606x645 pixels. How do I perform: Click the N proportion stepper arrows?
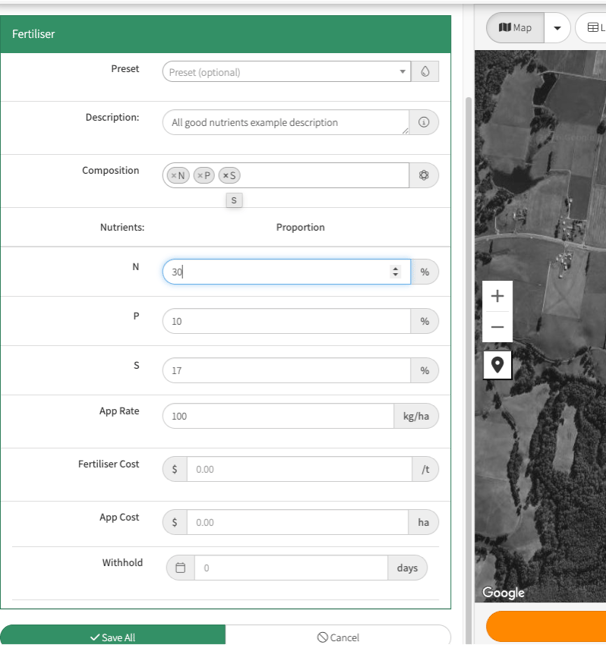pyautogui.click(x=395, y=272)
